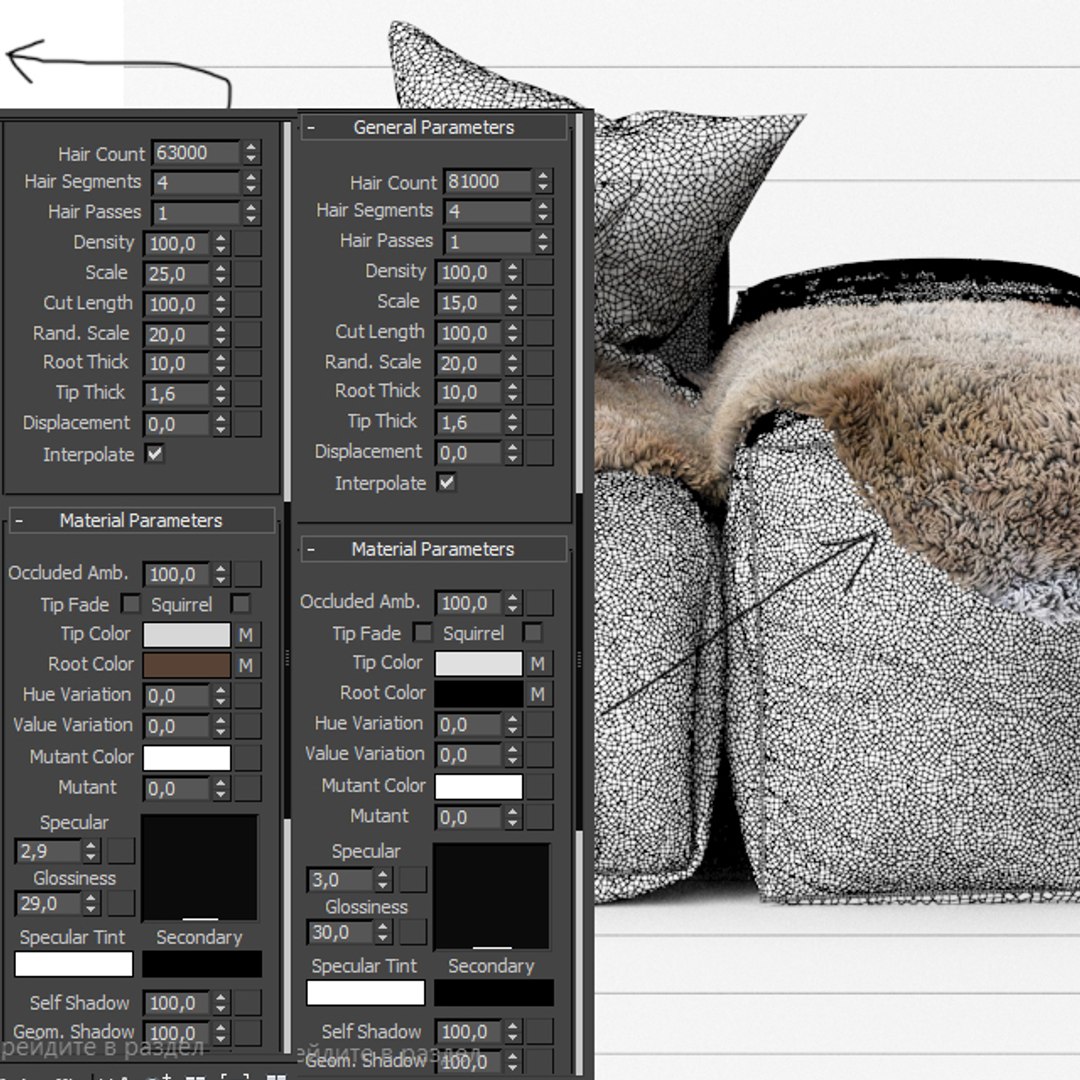Viewport: 1080px width, 1080px height.
Task: Open Specular Tint swatch in right panel
Action: click(366, 993)
